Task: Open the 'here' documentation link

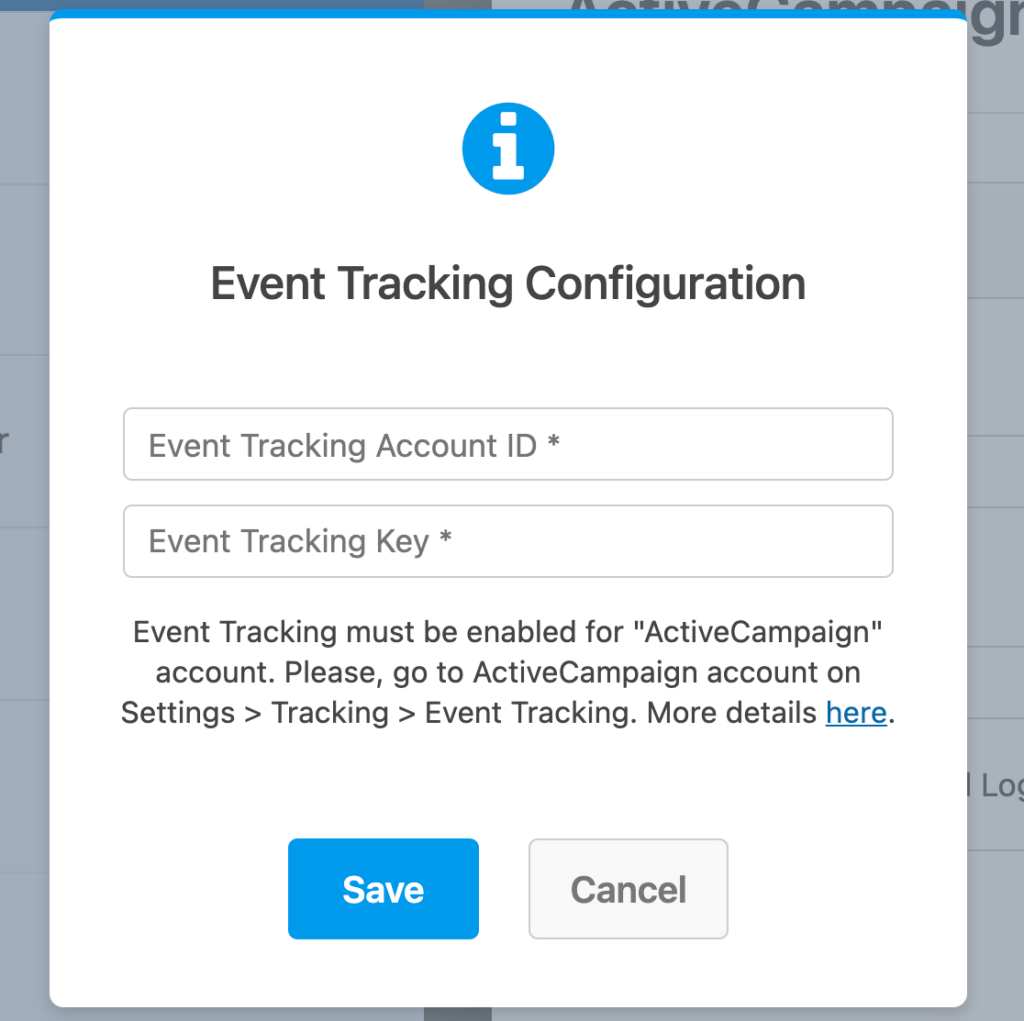Action: [x=856, y=712]
